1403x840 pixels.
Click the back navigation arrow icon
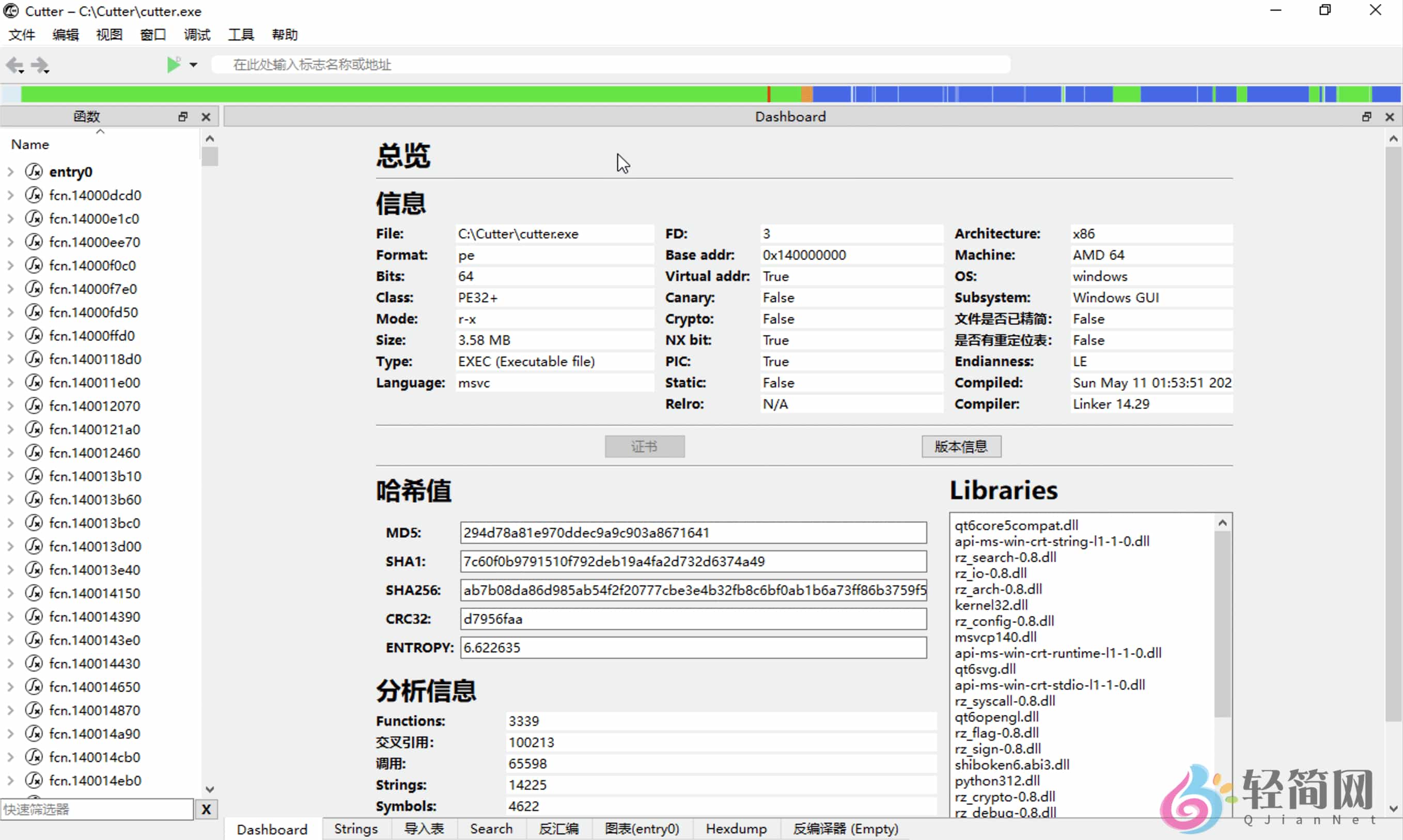14,65
